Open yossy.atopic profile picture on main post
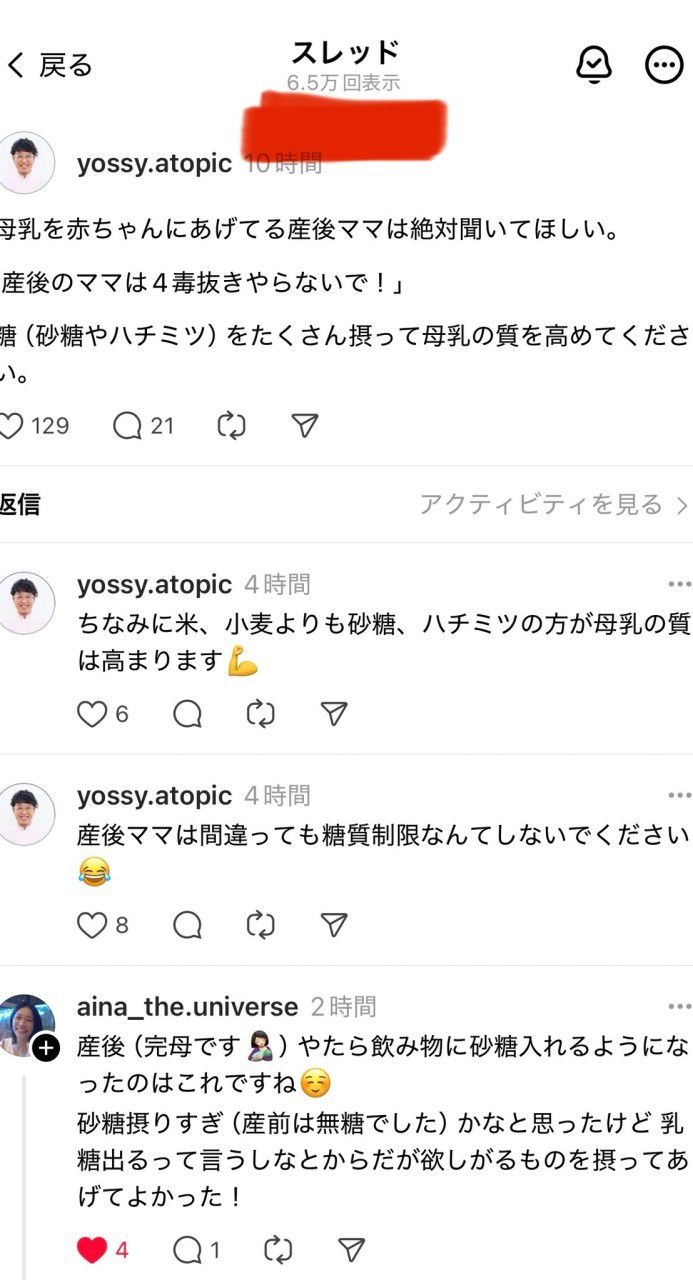 27,163
